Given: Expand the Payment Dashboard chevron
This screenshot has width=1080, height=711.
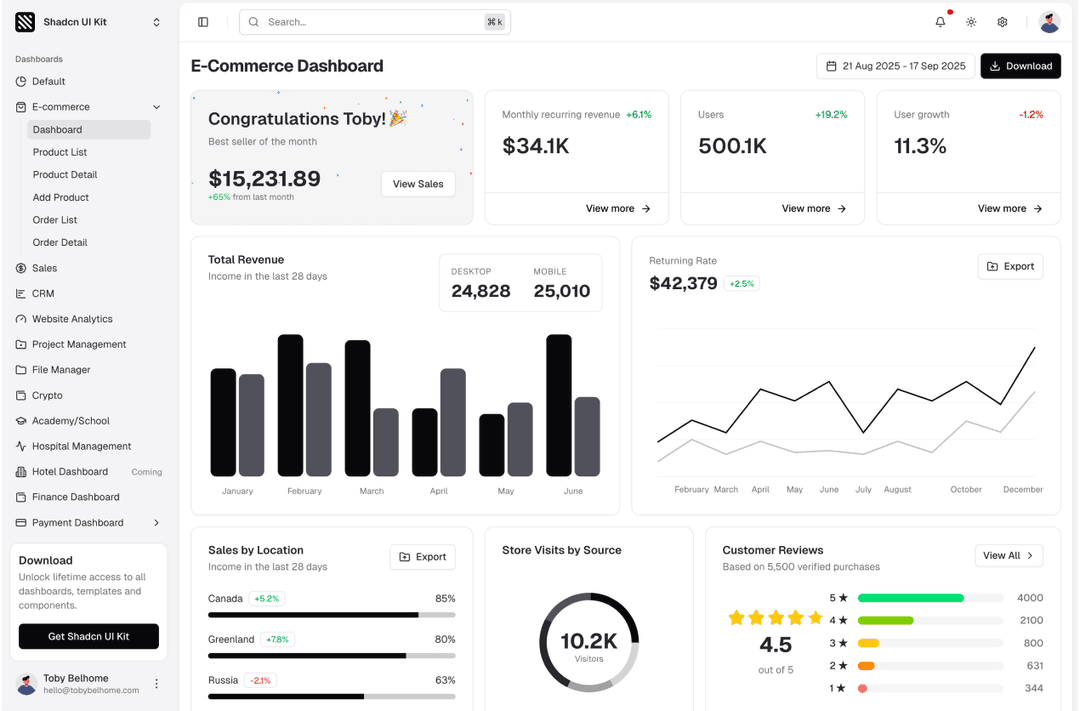Looking at the screenshot, I should (157, 522).
